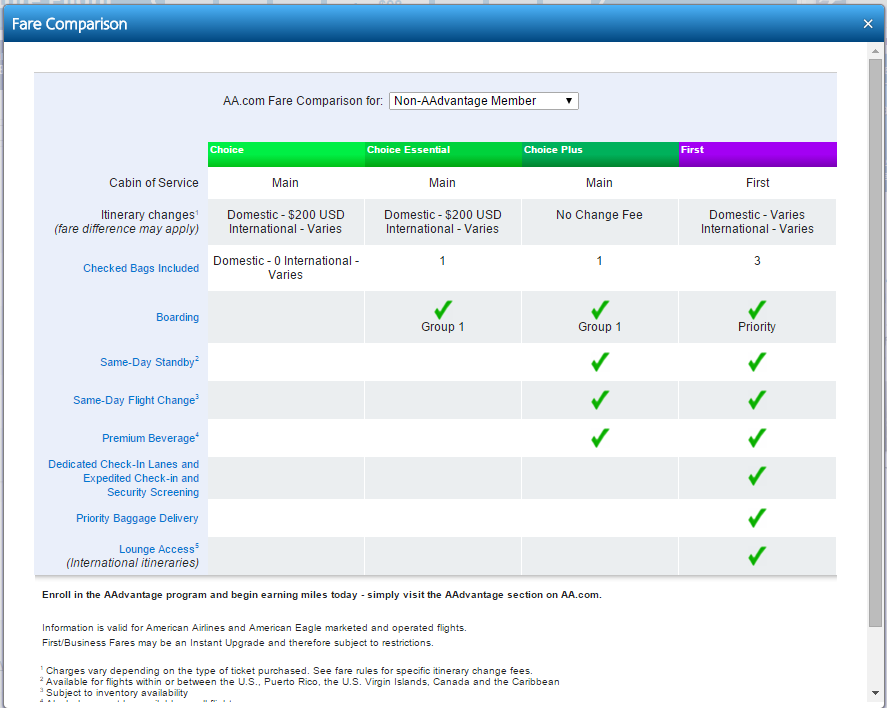This screenshot has height=708, width=887.
Task: Click the 'AA.com Fare Comparison for:' label
Action: pyautogui.click(x=303, y=101)
